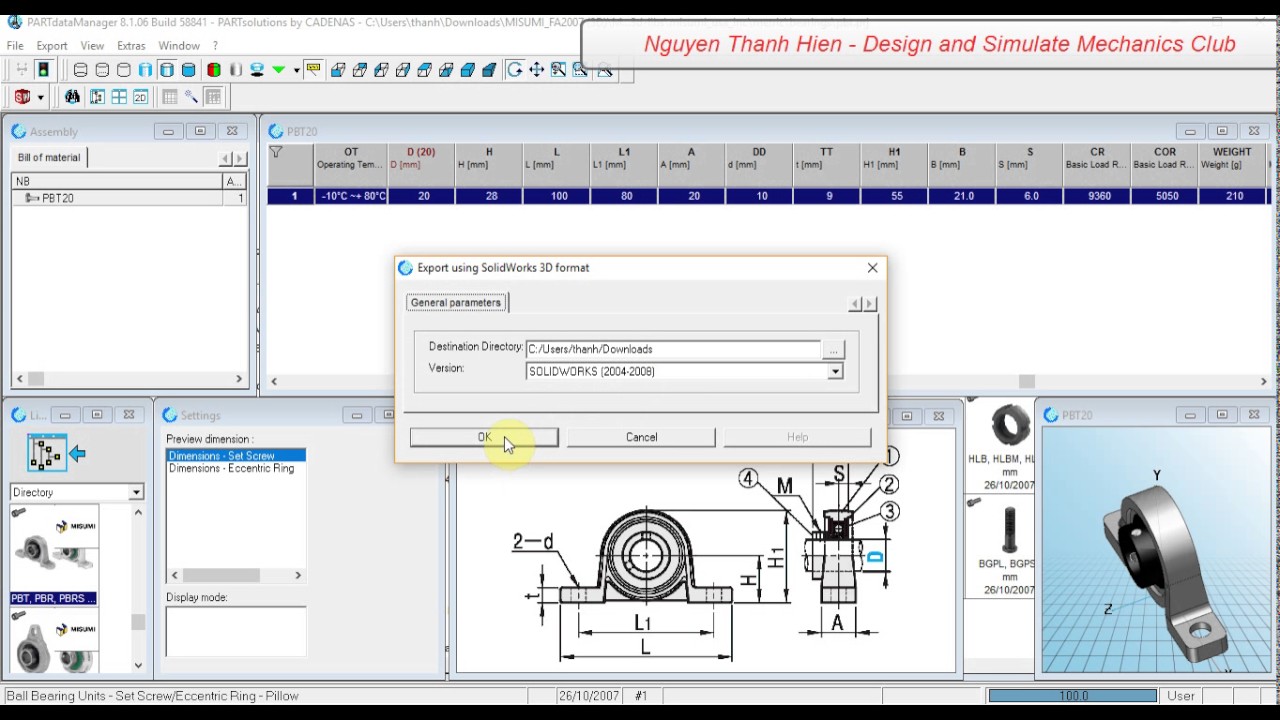Open the question mark help menu
This screenshot has width=1280, height=720.
click(x=215, y=46)
